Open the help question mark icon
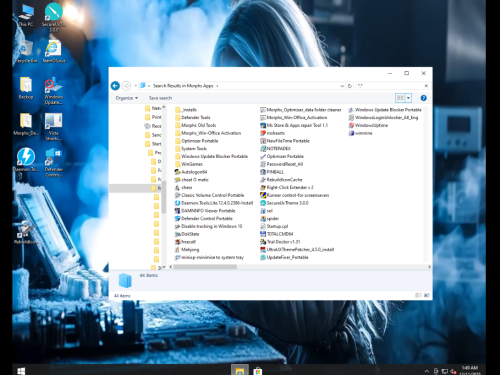This screenshot has width=500, height=375. click(423, 98)
